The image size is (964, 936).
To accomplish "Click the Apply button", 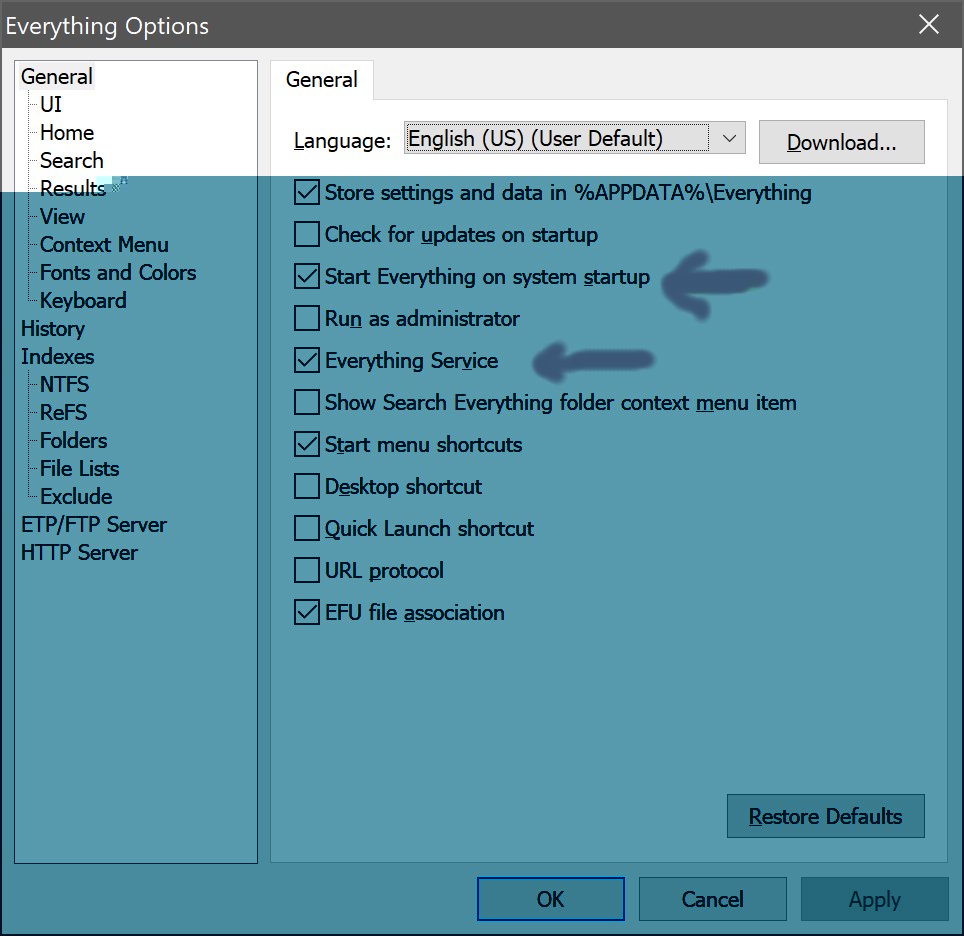I will coord(874,899).
